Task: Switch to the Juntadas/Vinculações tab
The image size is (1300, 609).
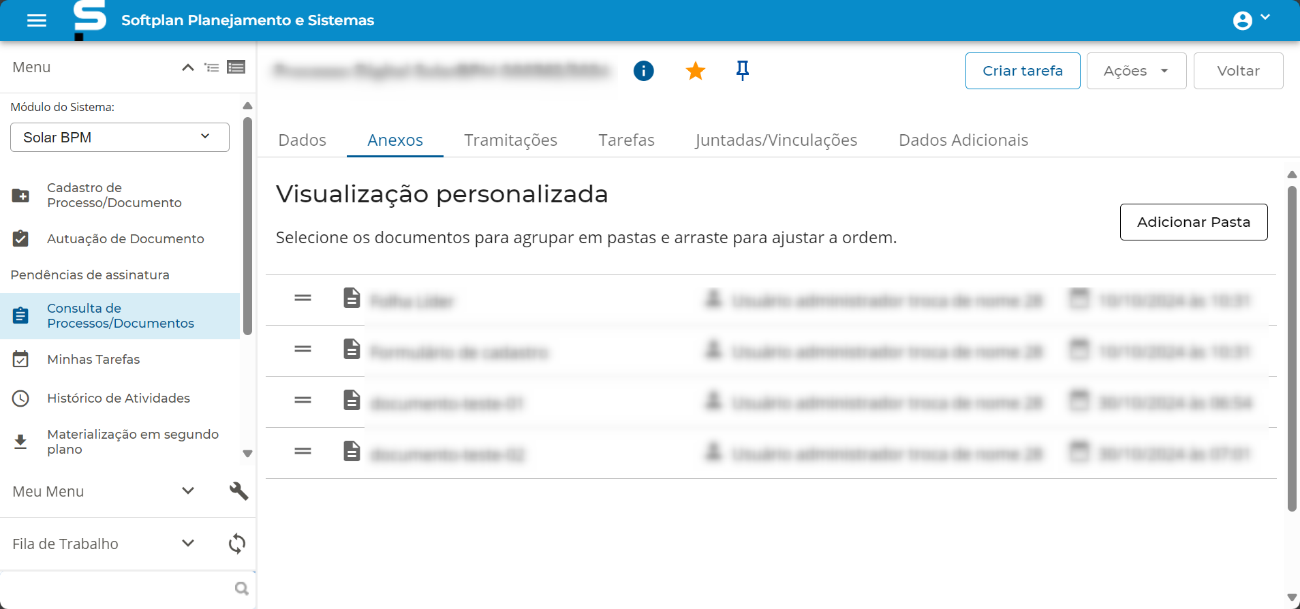Action: point(778,140)
